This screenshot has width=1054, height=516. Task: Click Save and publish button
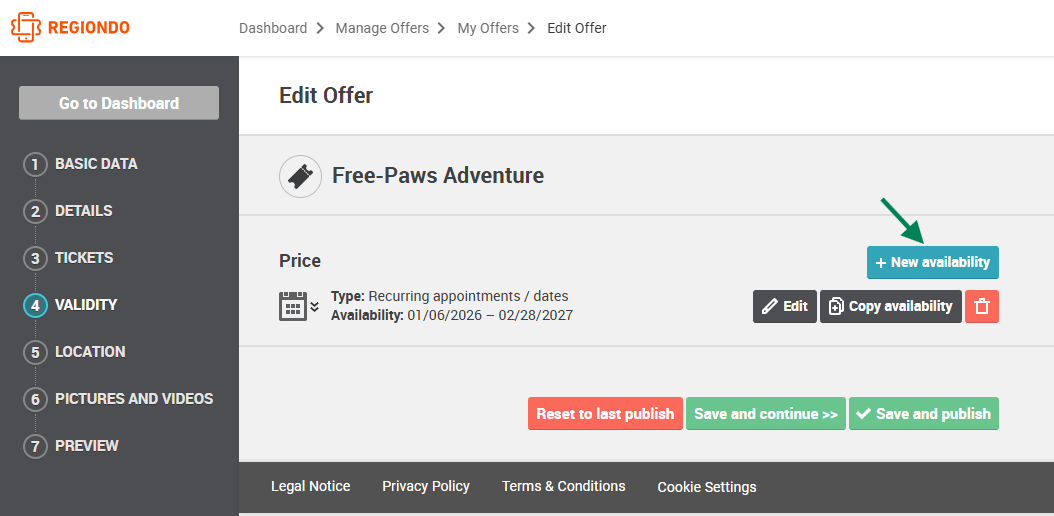[924, 413]
